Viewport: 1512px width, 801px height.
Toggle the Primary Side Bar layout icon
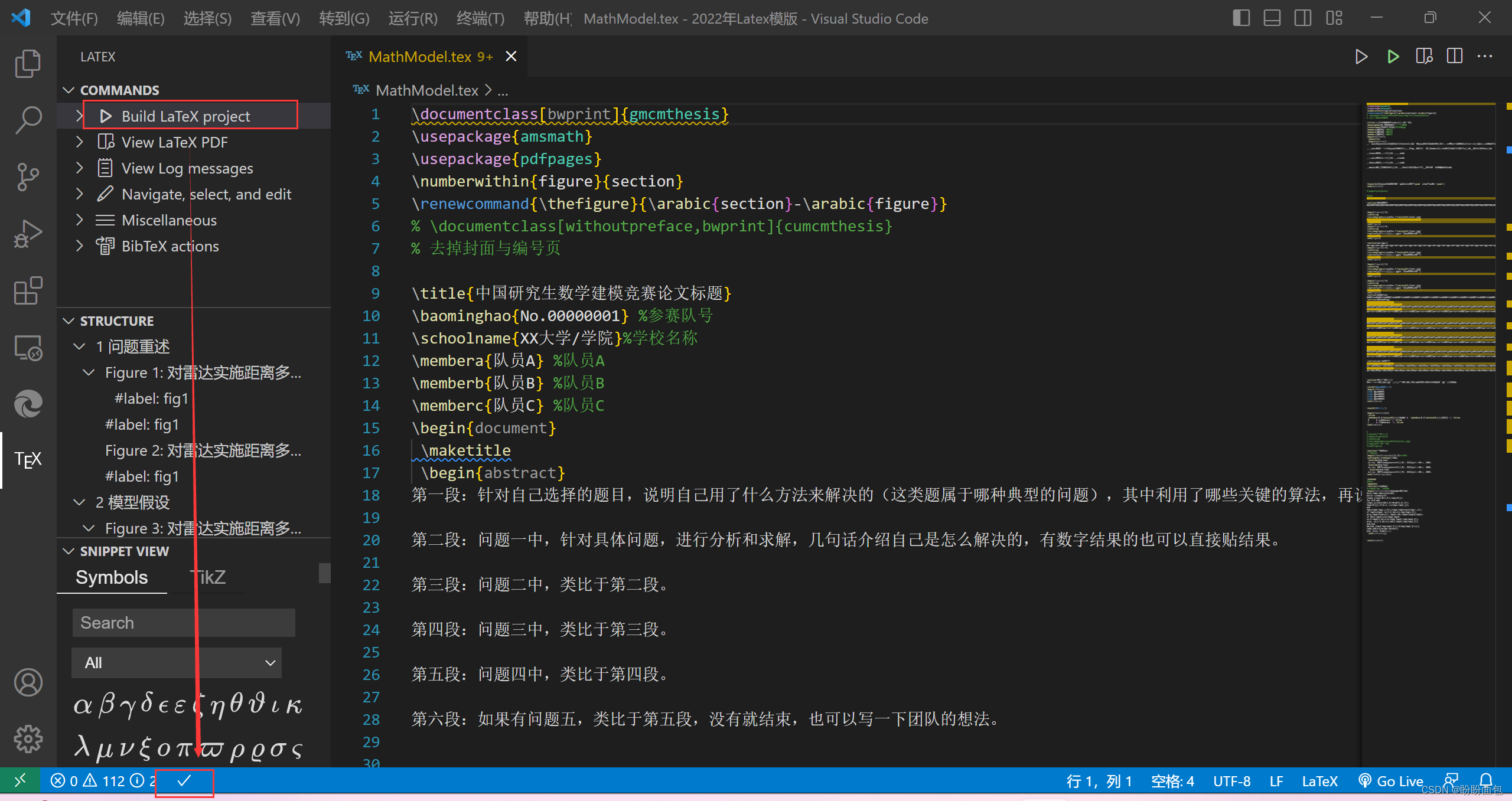1241,18
